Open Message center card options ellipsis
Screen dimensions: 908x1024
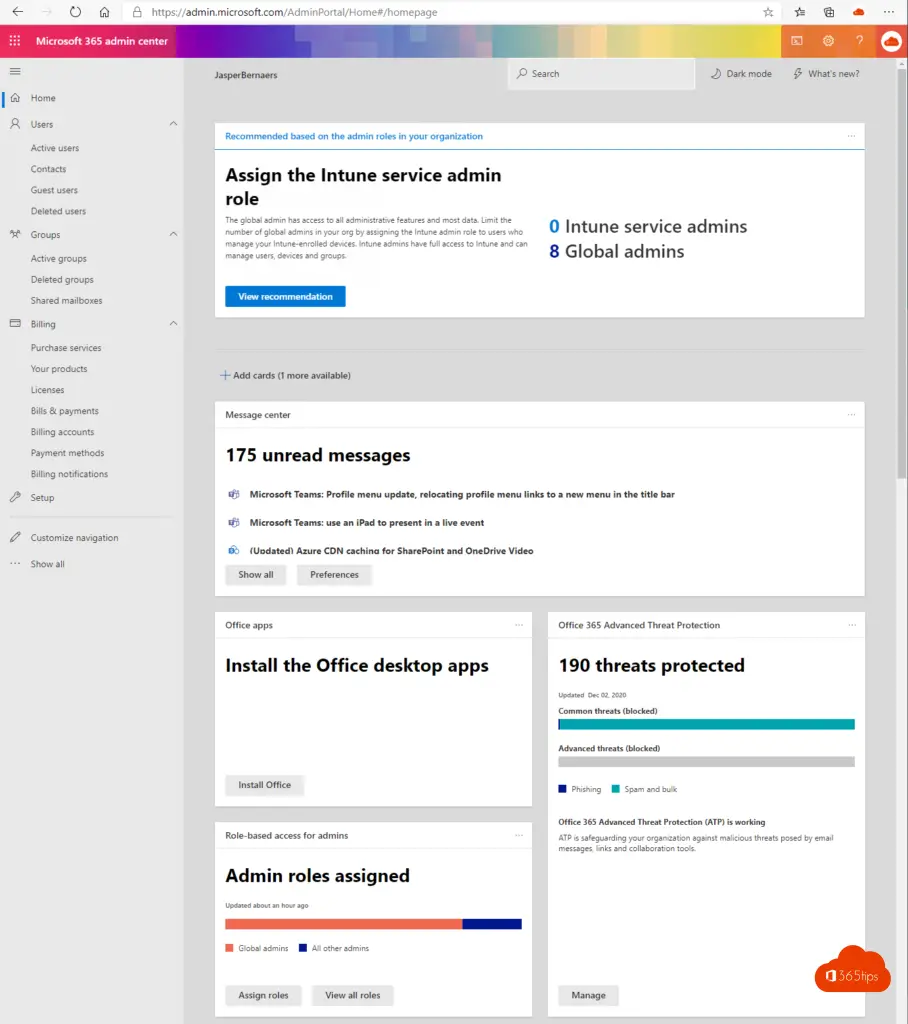(851, 414)
